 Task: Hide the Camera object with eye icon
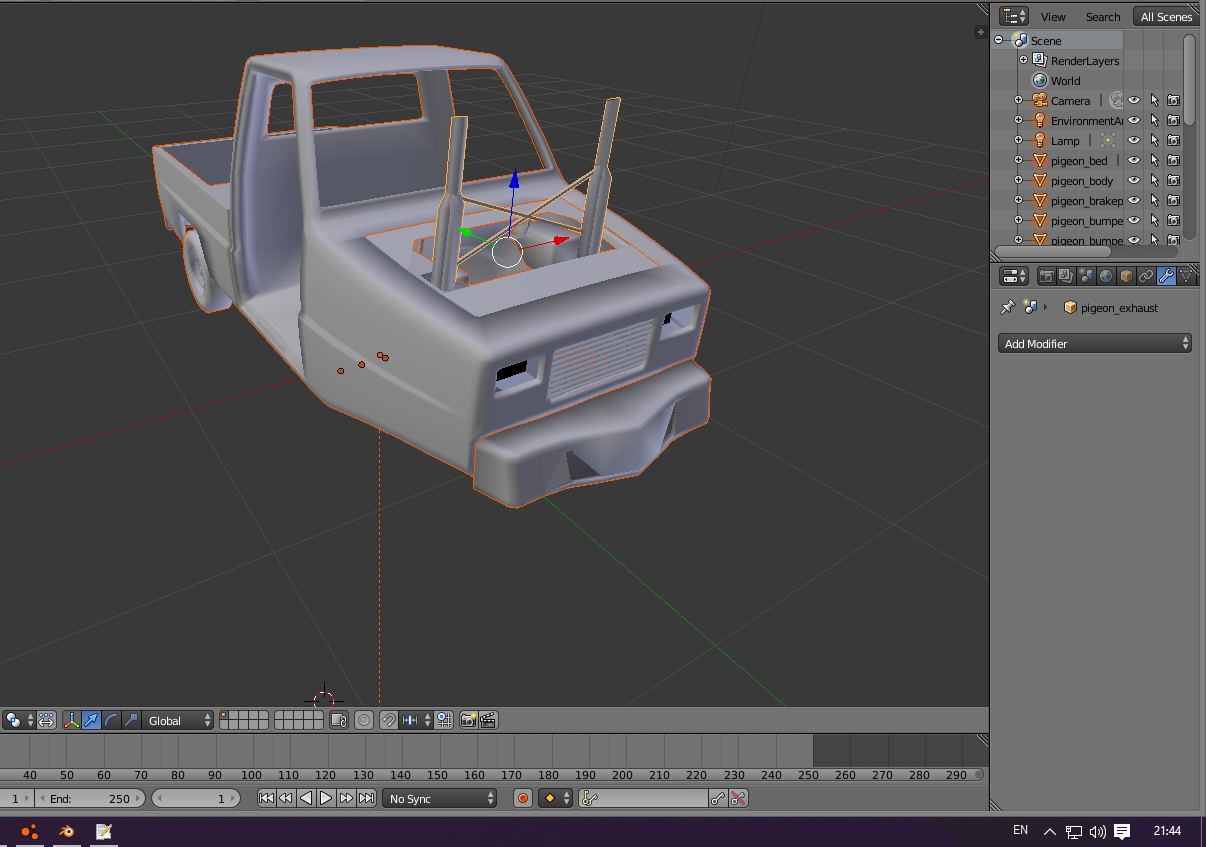tap(1134, 100)
